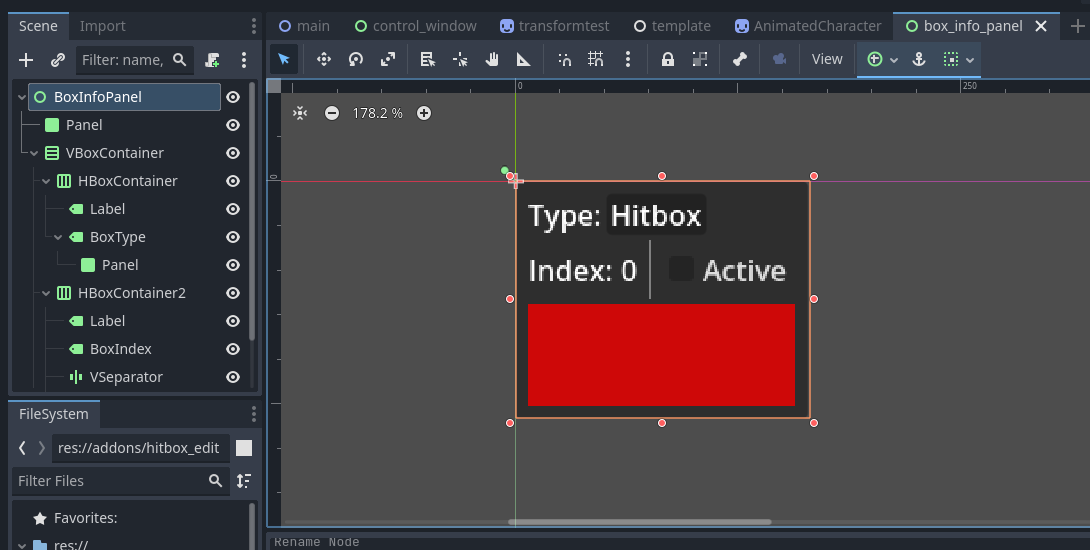Add a new node with plus icon
This screenshot has width=1090, height=550.
26,61
